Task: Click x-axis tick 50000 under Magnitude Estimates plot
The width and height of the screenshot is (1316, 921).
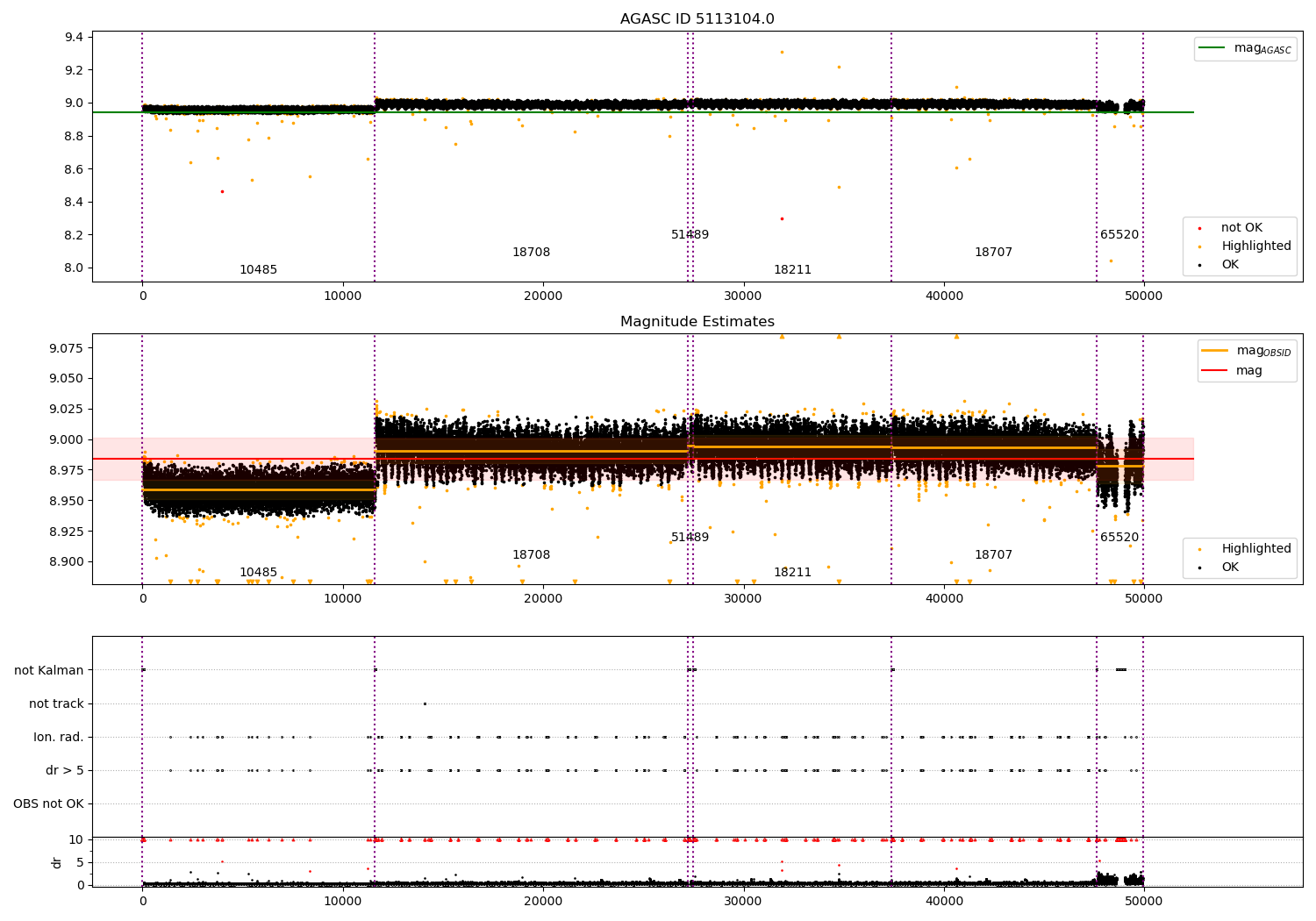Action: (x=1144, y=599)
